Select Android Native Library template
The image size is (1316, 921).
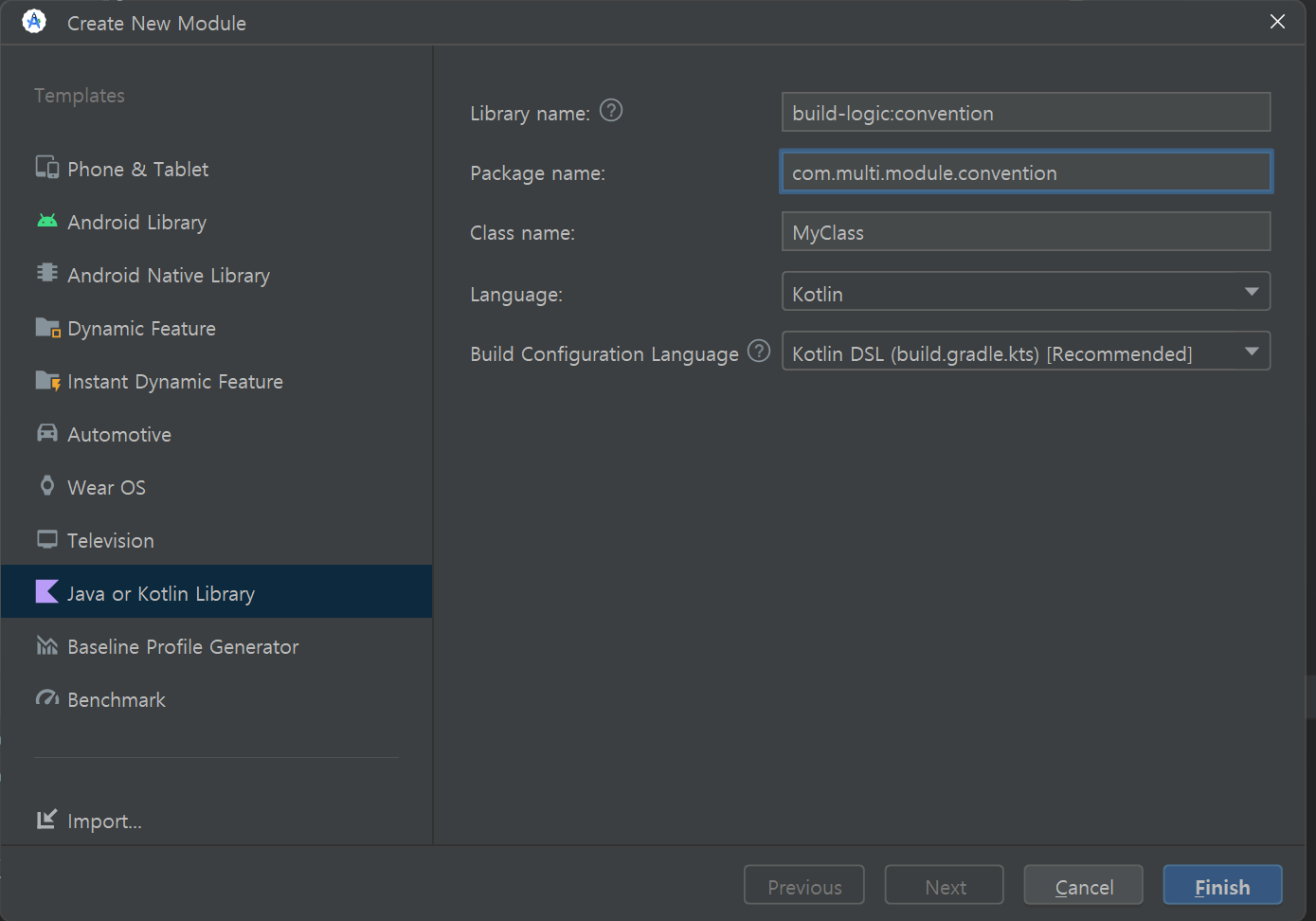pos(217,275)
